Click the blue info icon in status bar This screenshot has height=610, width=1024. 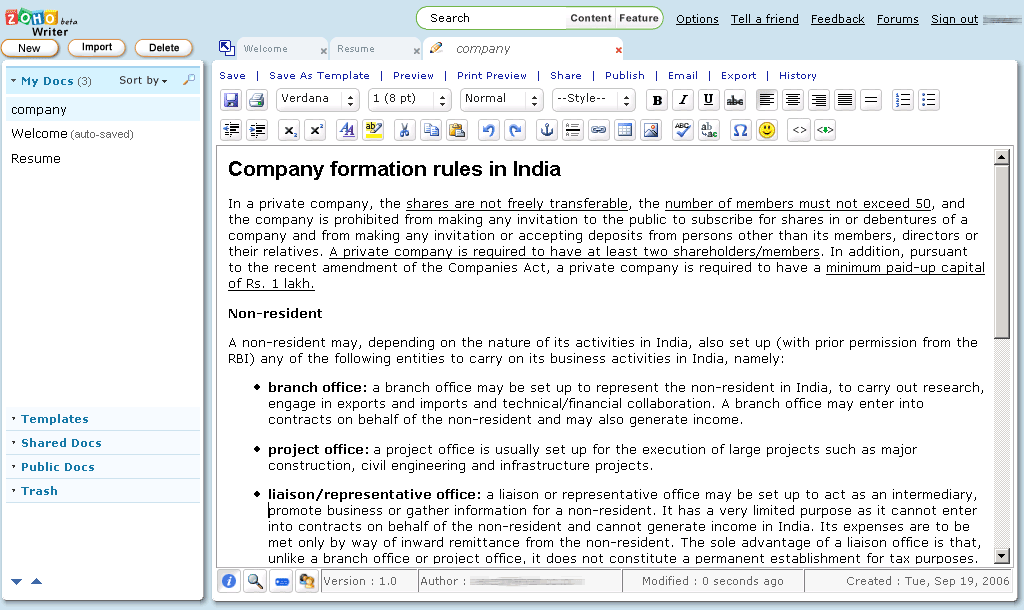tap(229, 581)
